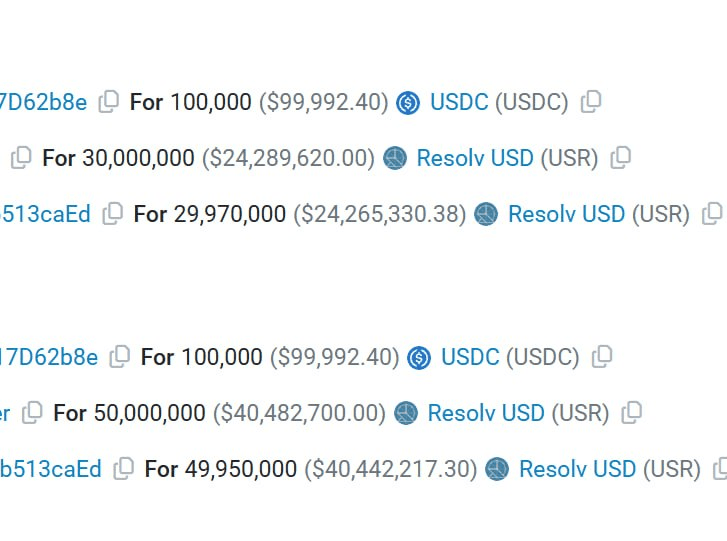The height and width of the screenshot is (541, 727).
Task: Copy USDC token address in first row
Action: click(x=591, y=101)
